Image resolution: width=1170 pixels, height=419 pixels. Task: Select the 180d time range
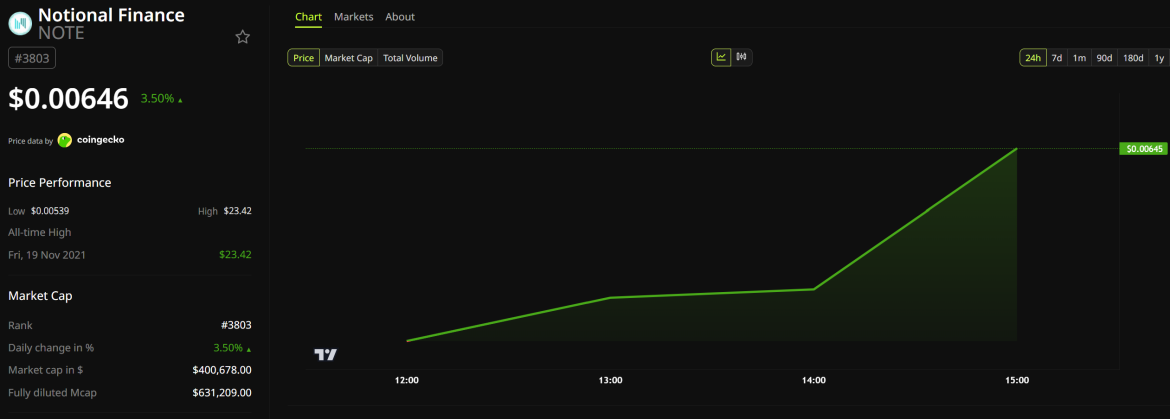[x=1133, y=57]
